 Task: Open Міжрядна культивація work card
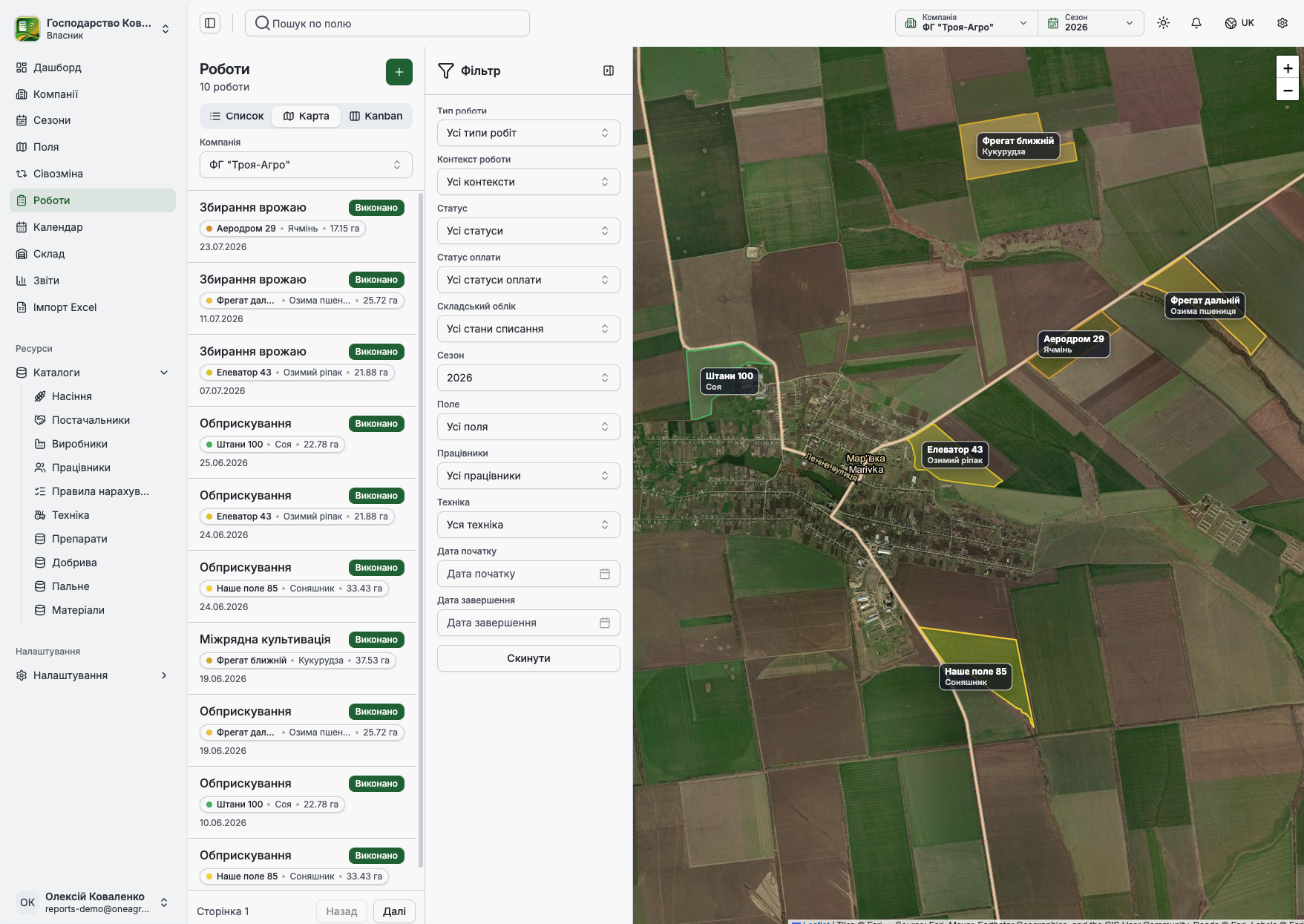(x=302, y=658)
